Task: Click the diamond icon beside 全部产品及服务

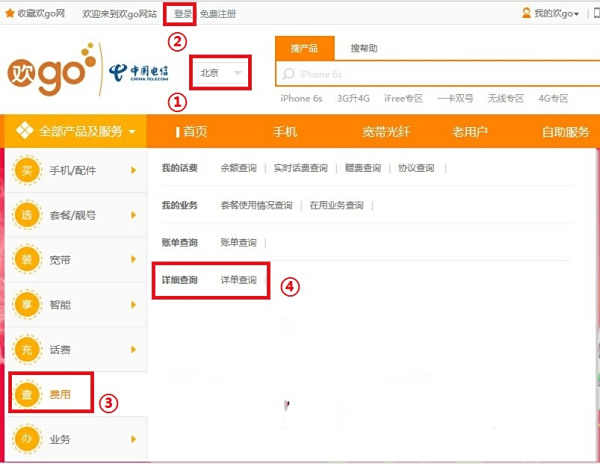Action: (x=24, y=131)
